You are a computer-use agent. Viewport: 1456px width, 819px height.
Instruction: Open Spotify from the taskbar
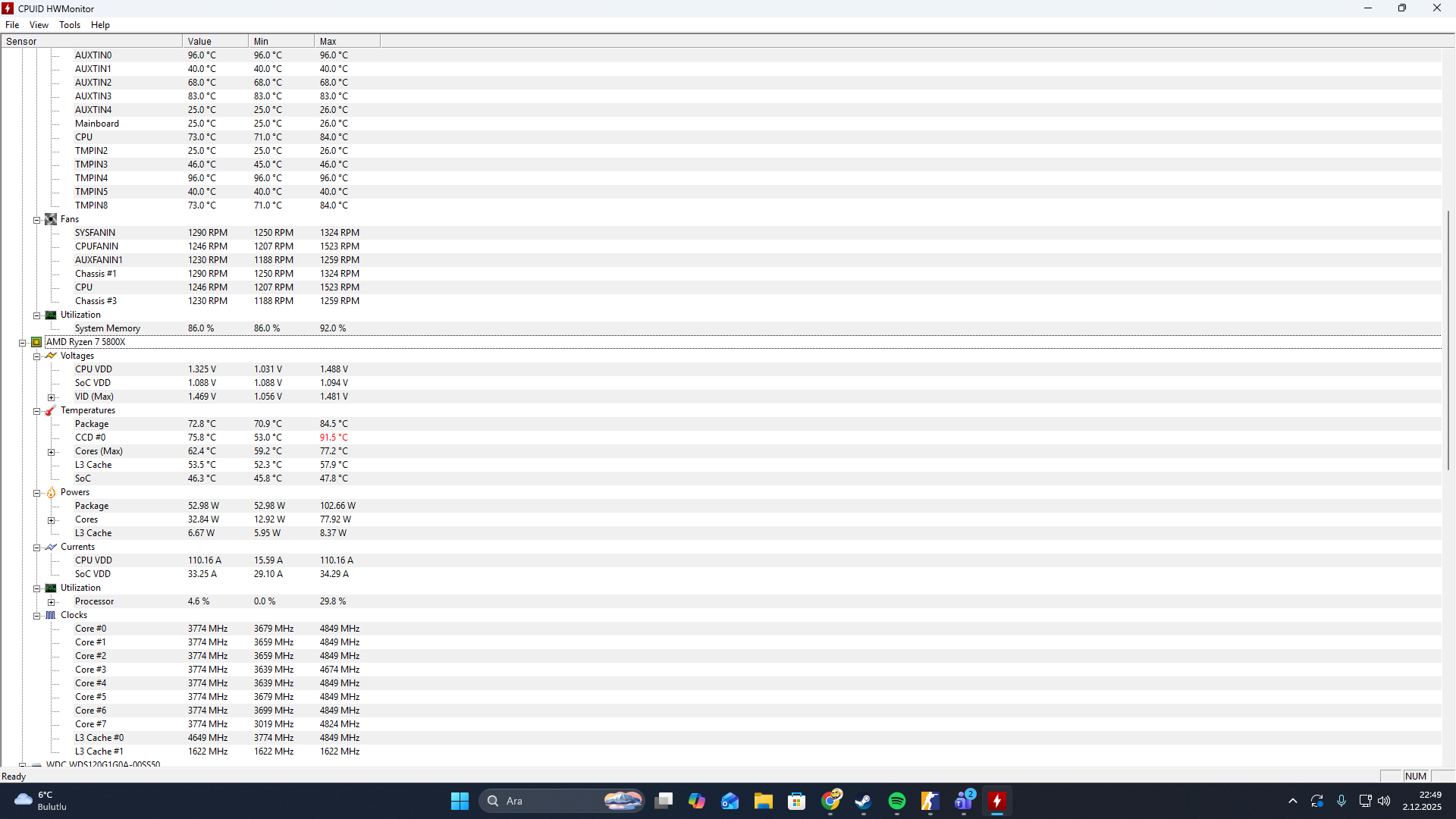[x=897, y=801]
